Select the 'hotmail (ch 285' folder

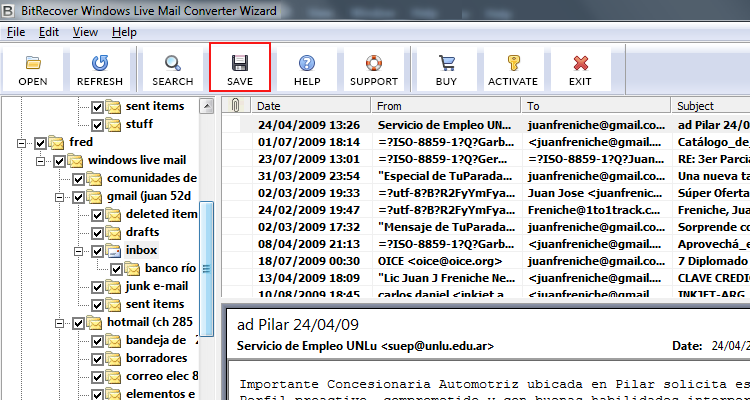pyautogui.click(x=150, y=322)
